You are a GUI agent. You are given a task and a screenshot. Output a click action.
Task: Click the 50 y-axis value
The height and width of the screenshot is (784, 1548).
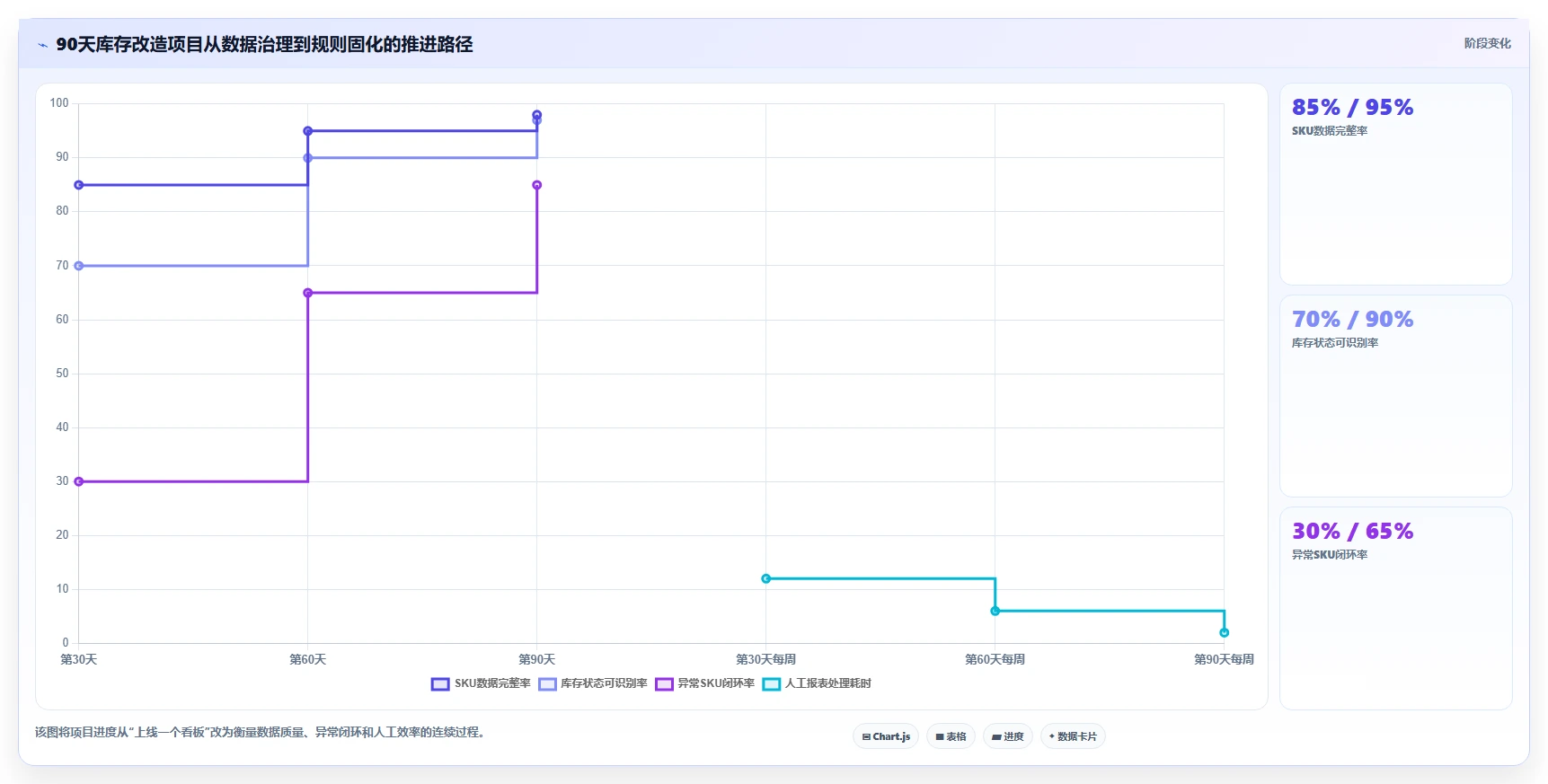(x=62, y=373)
